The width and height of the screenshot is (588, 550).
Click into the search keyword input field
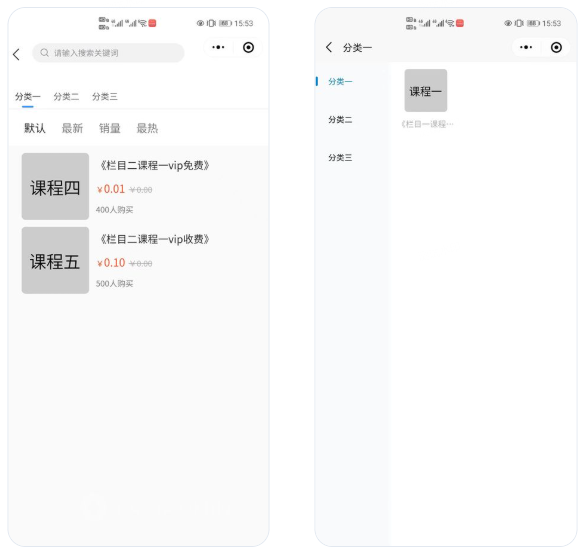[108, 53]
